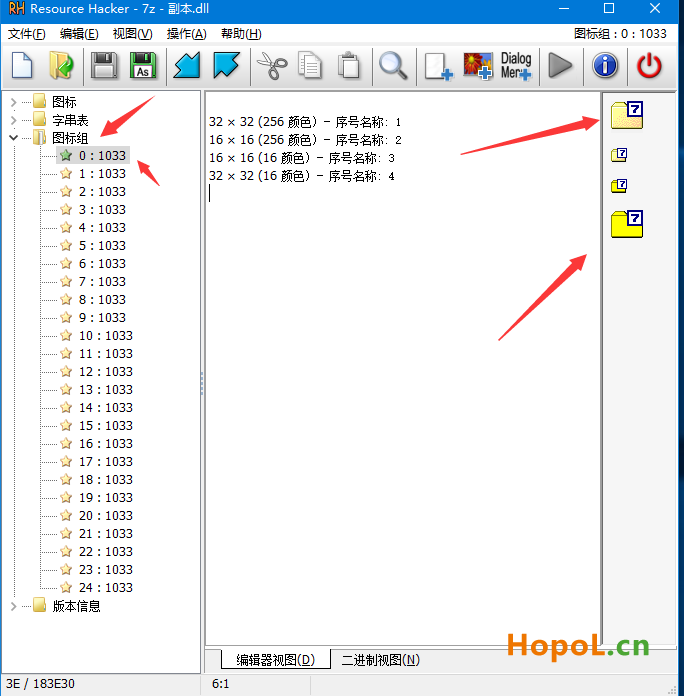Select the 图标 tree folder
The width and height of the screenshot is (684, 696).
(64, 102)
